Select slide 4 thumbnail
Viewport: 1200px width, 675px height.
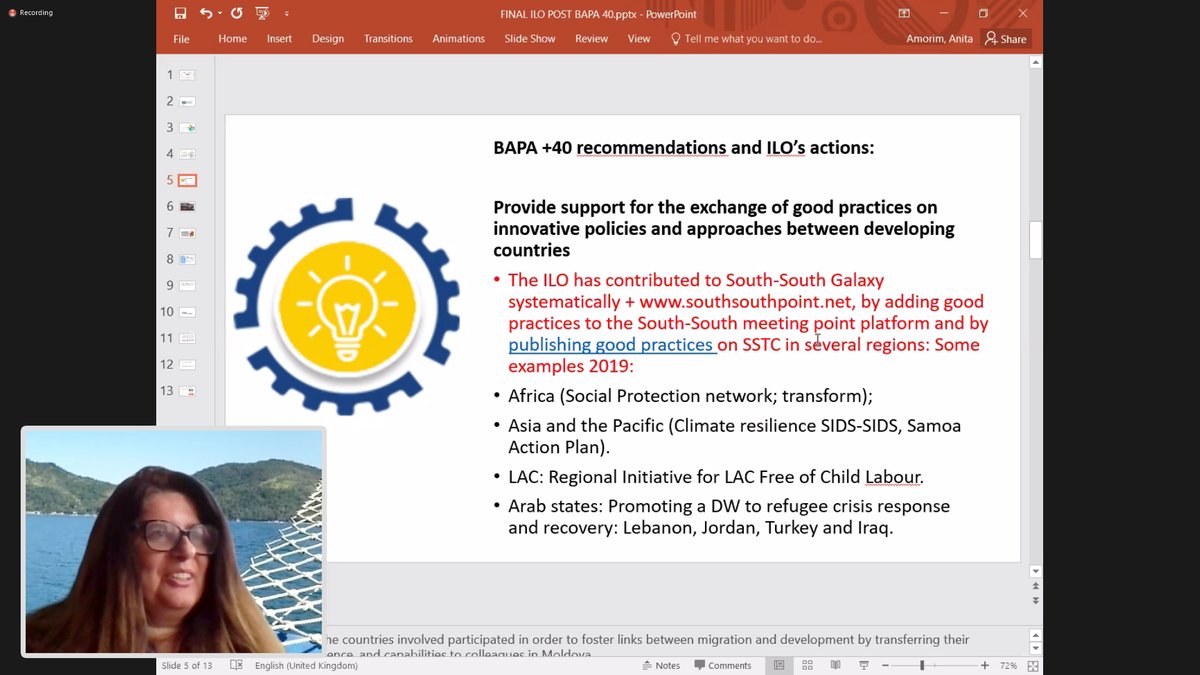pos(187,154)
